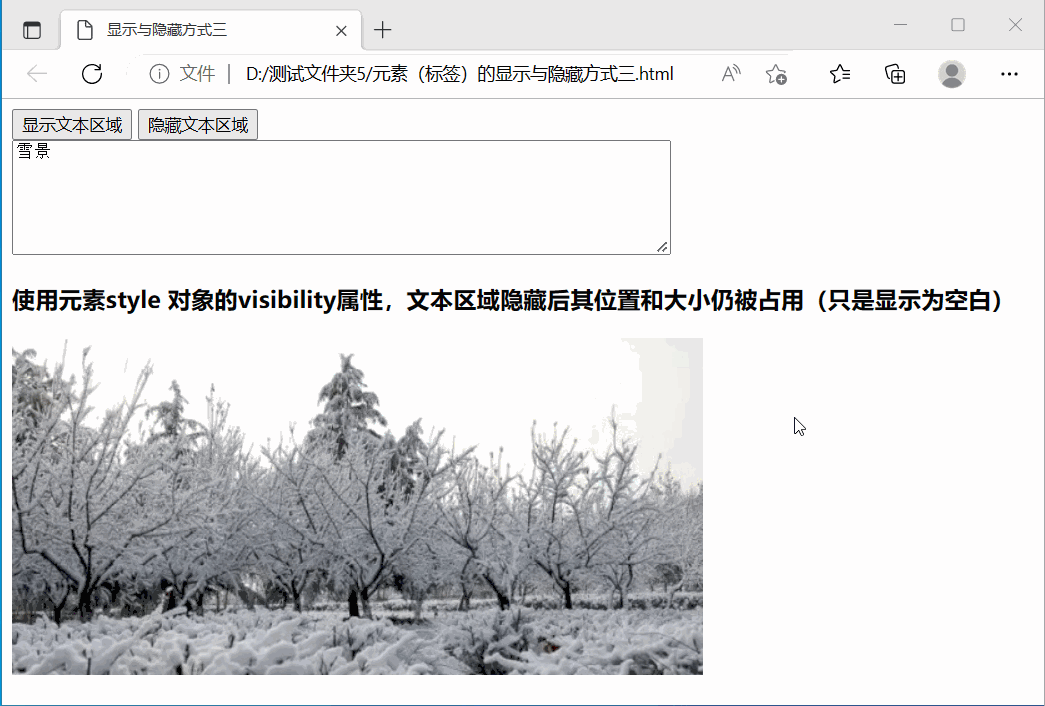Viewport: 1045px width, 706px height.
Task: Close the 显示与隐藏方式三 tab
Action: tap(340, 30)
